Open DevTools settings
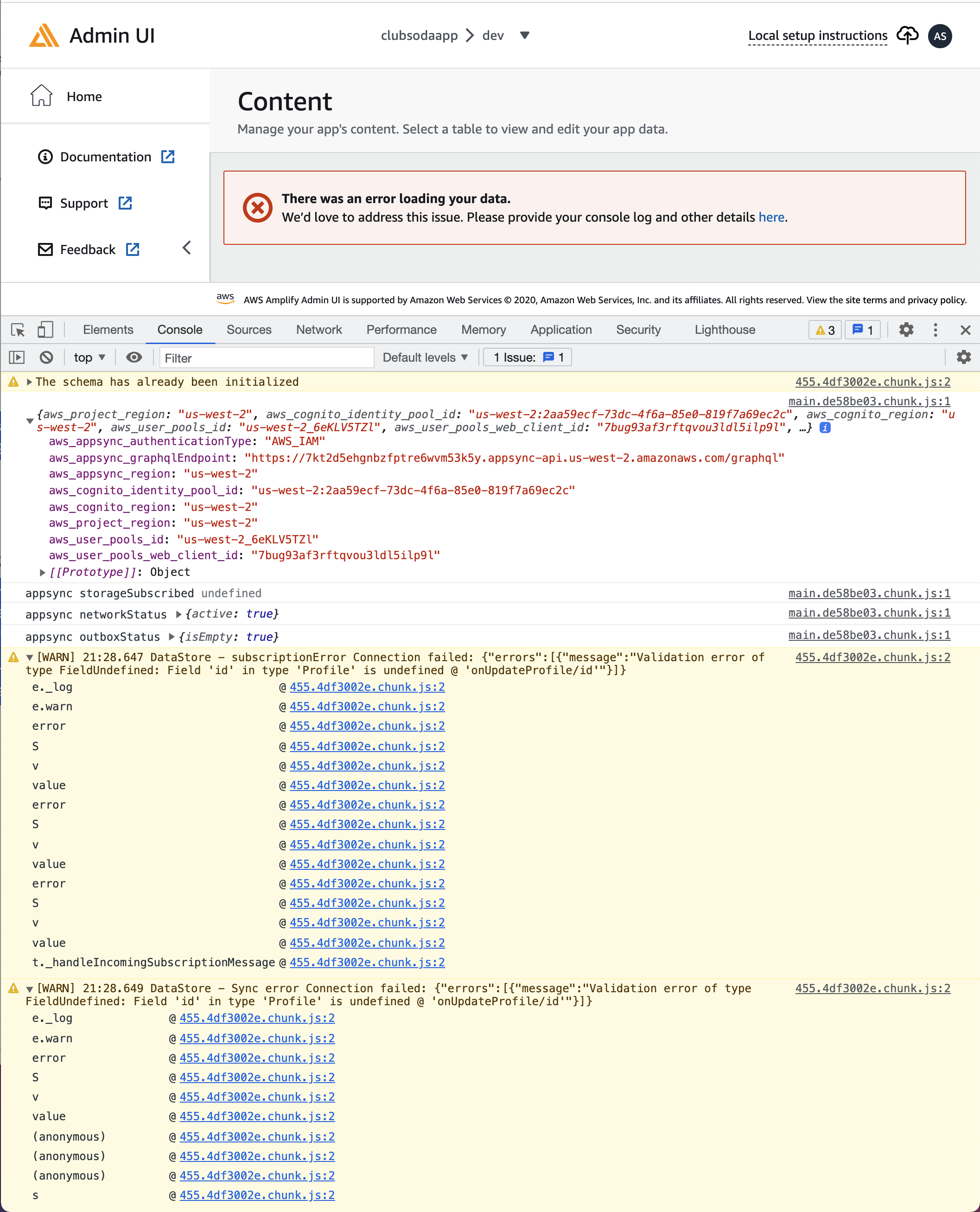Screen dimensions: 980x1212 tap(907, 330)
